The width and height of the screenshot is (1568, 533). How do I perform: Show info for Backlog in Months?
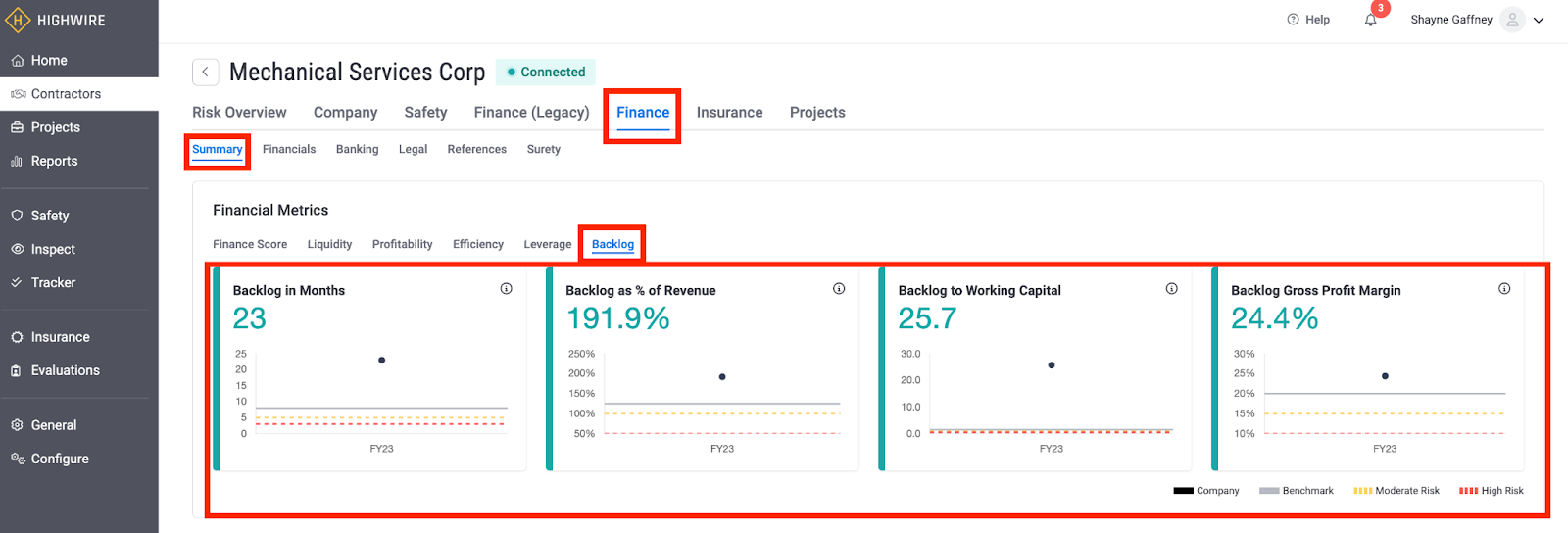click(x=506, y=289)
